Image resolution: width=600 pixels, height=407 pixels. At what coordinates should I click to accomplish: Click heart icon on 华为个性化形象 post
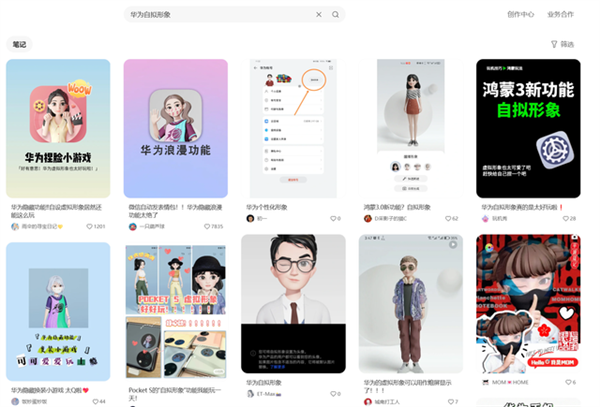(333, 218)
